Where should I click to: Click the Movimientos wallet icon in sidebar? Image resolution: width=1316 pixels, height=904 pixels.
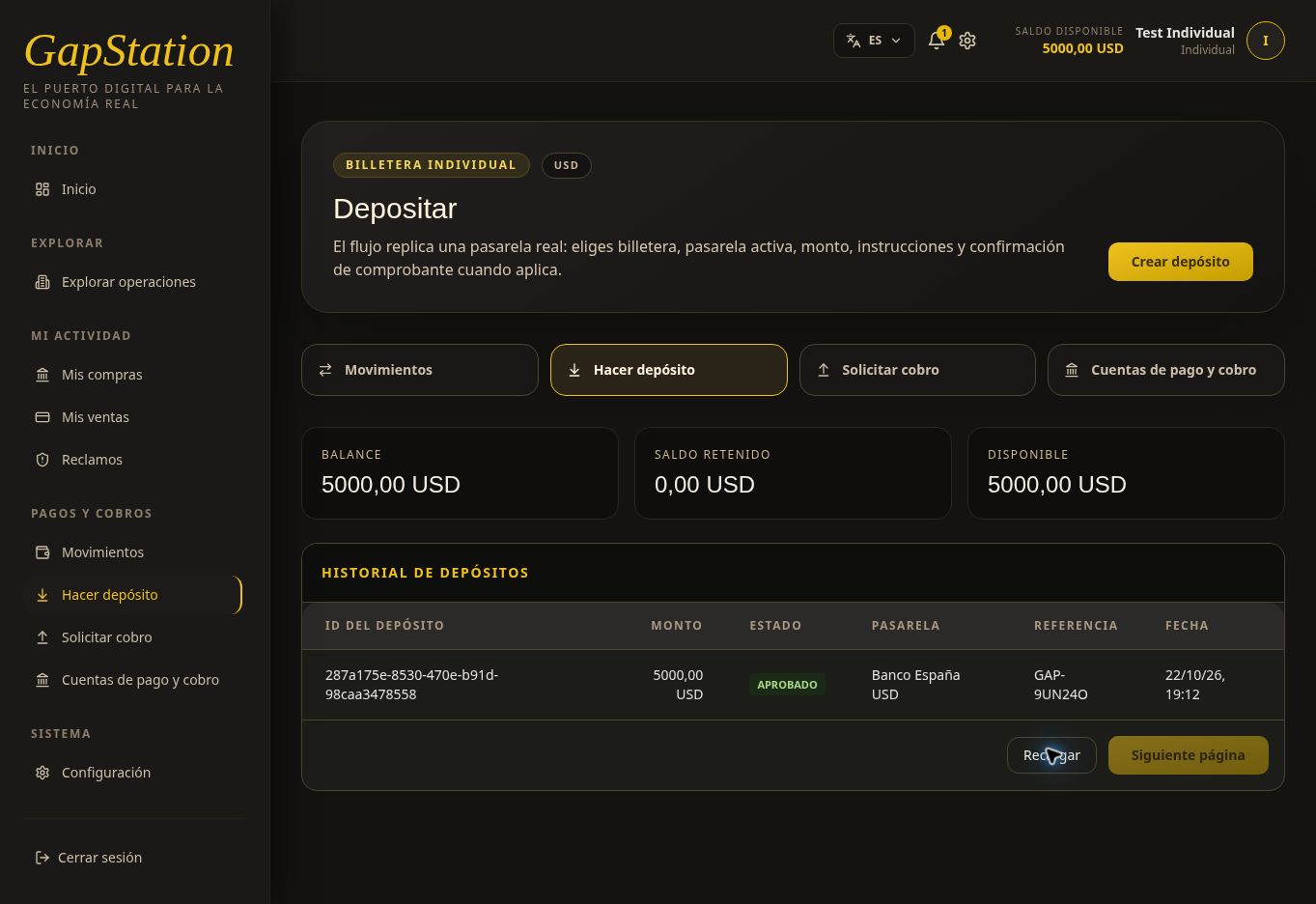pos(42,552)
